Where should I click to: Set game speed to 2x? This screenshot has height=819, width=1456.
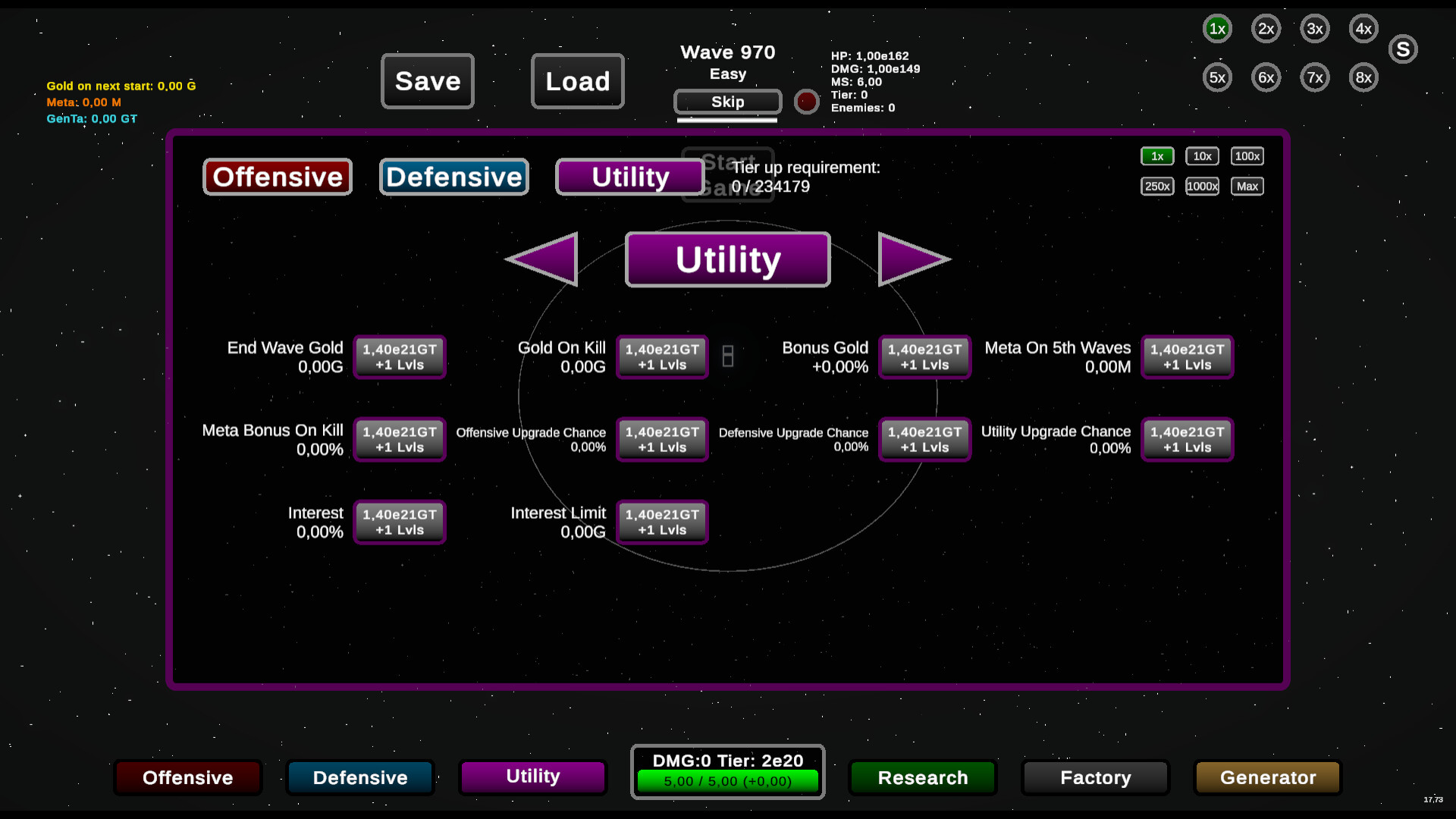click(x=1266, y=29)
